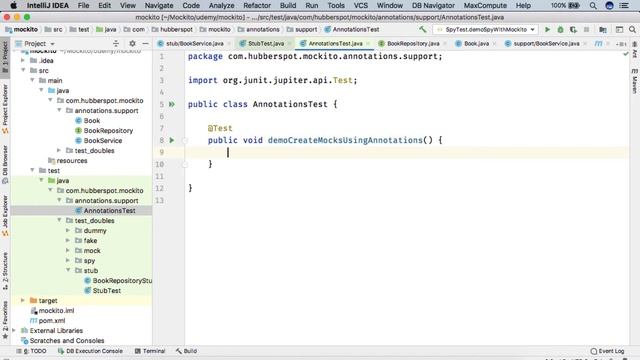The height and width of the screenshot is (360, 640).
Task: Click the Search Everywhere magnifier in toolbar
Action: point(632,29)
